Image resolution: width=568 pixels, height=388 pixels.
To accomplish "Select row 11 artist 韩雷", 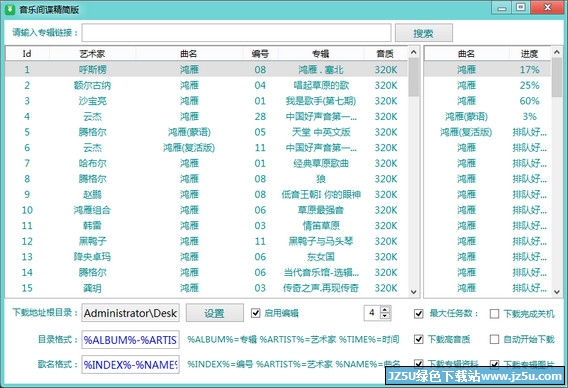I will pyautogui.click(x=92, y=225).
